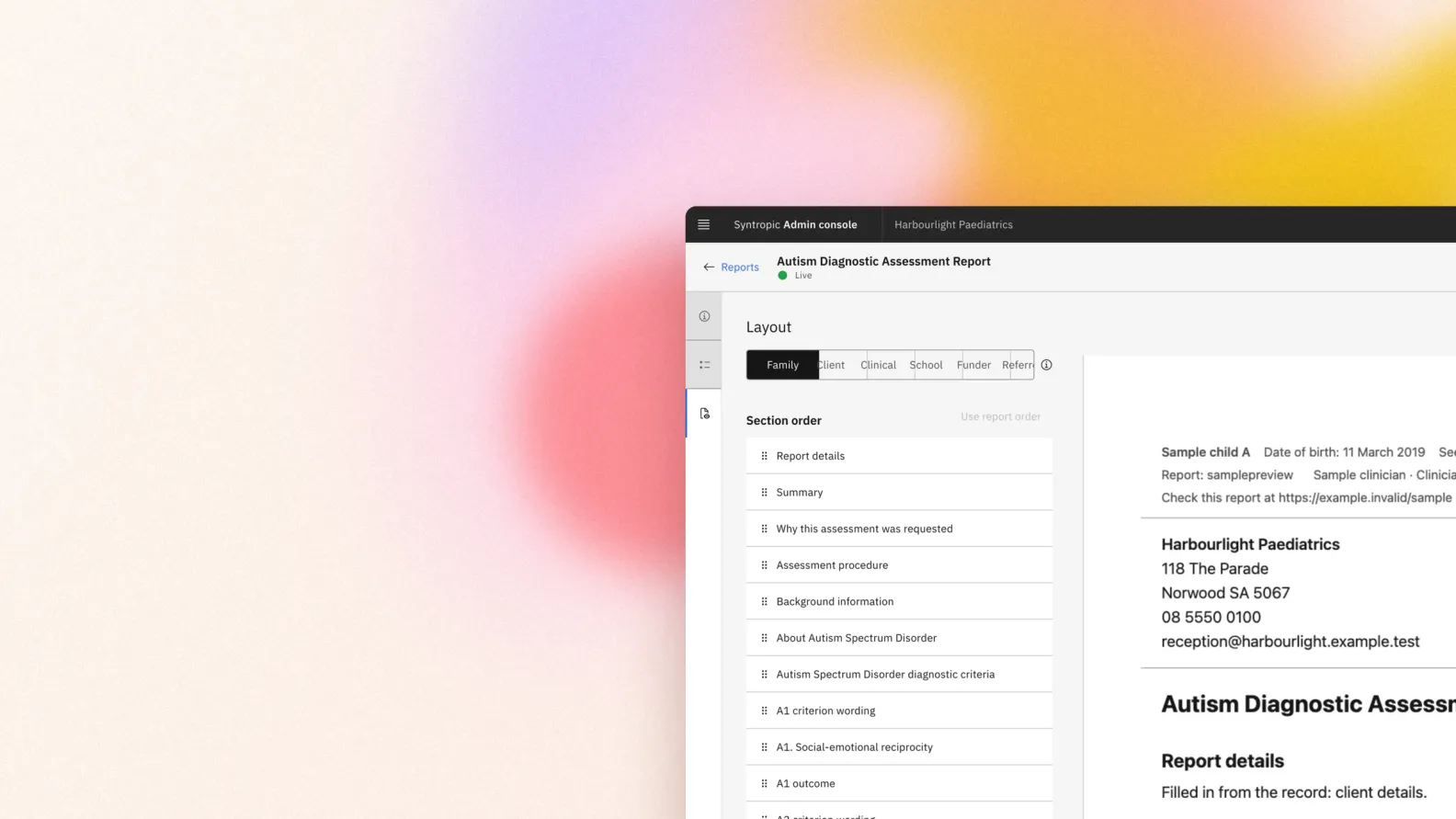
Task: Click the drag handle for A1 outcome
Action: tap(764, 783)
